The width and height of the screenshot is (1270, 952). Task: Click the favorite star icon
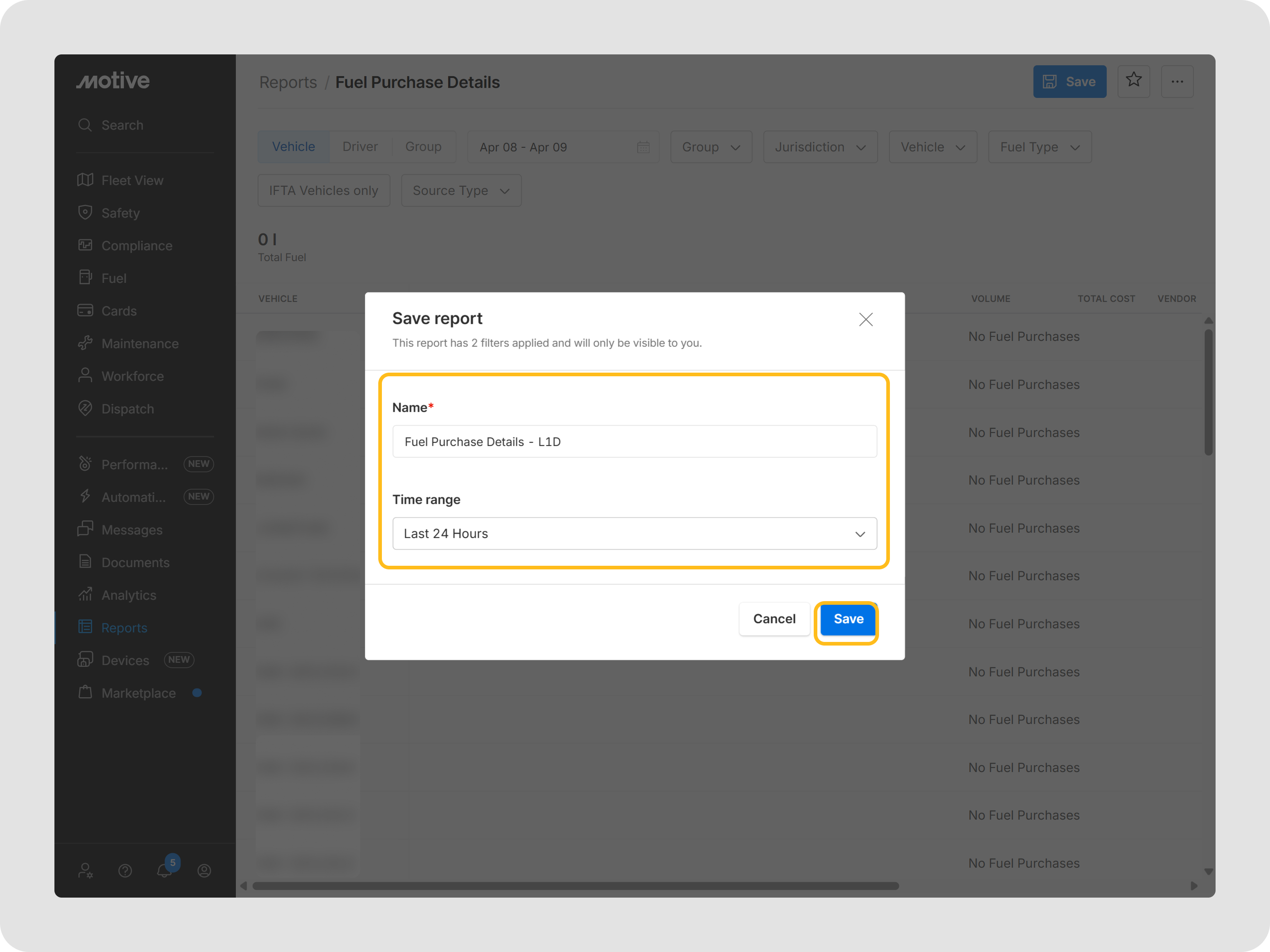[1133, 81]
